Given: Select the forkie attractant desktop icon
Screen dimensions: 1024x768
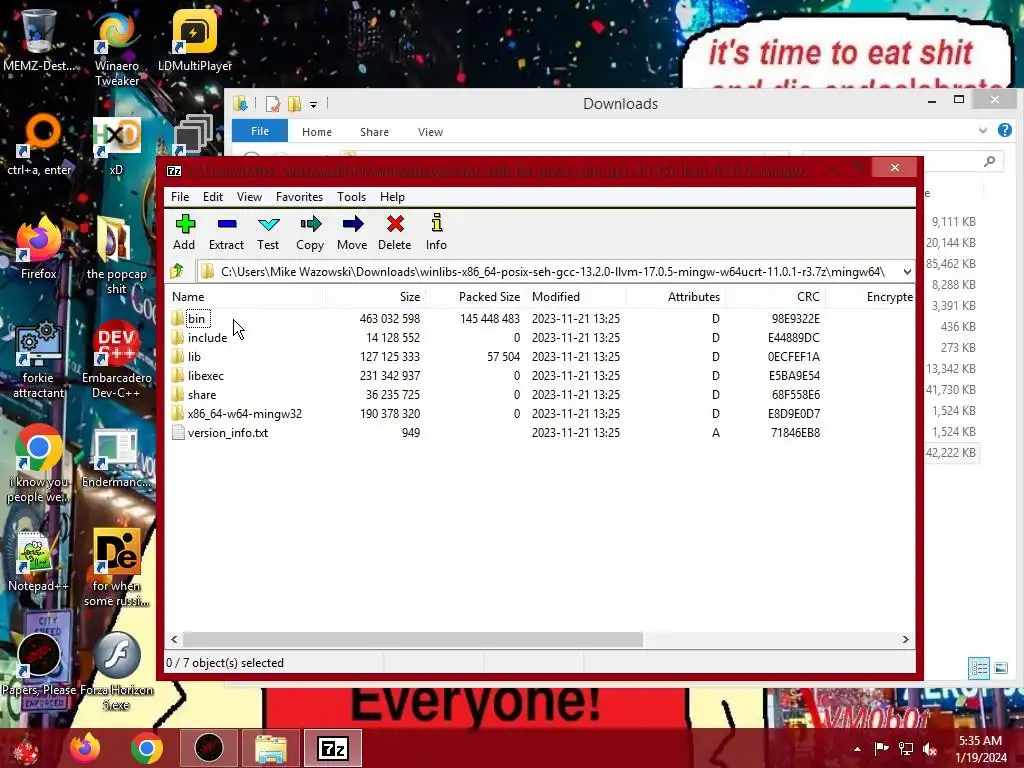Looking at the screenshot, I should [x=39, y=360].
